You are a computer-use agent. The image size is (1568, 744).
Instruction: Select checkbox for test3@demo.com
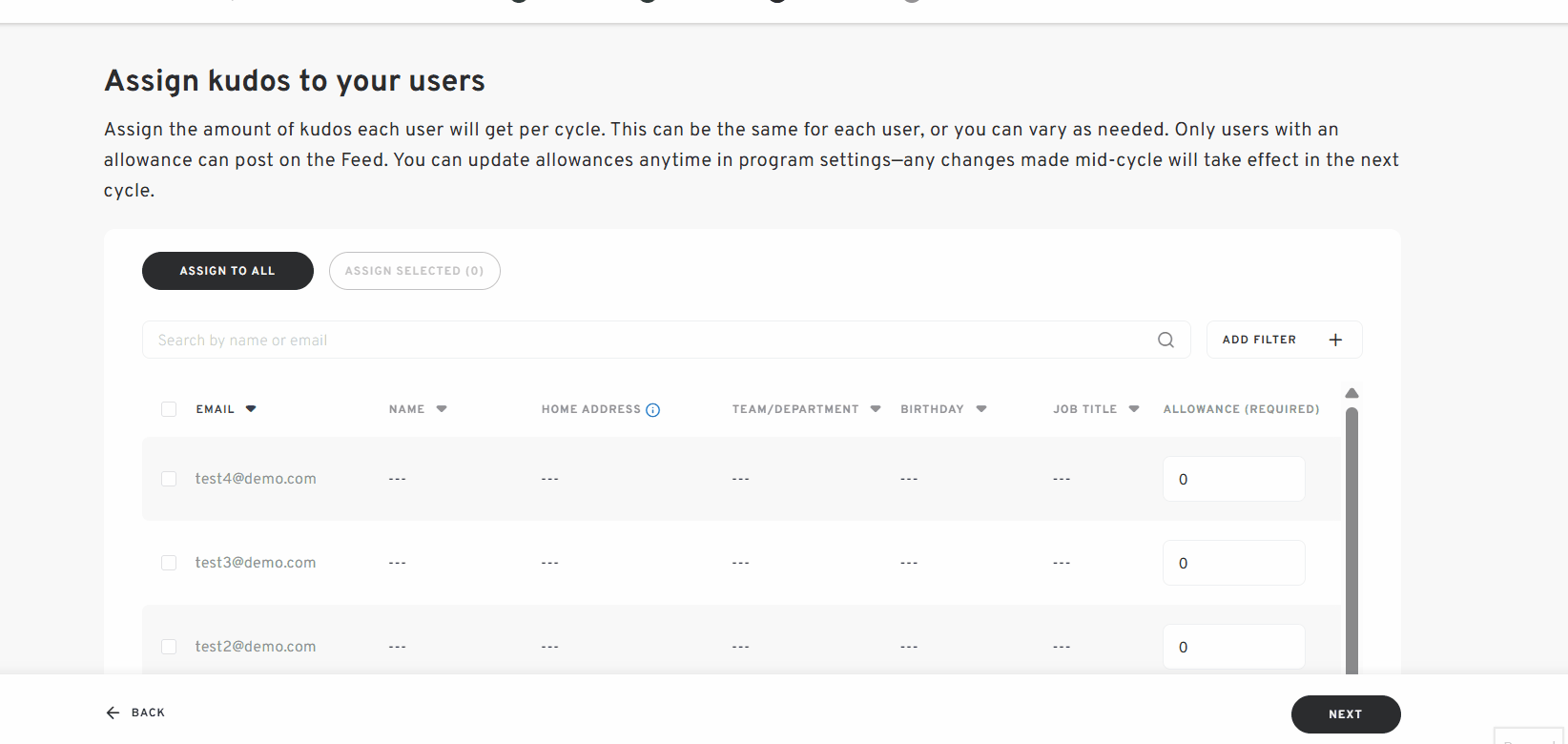pos(169,563)
